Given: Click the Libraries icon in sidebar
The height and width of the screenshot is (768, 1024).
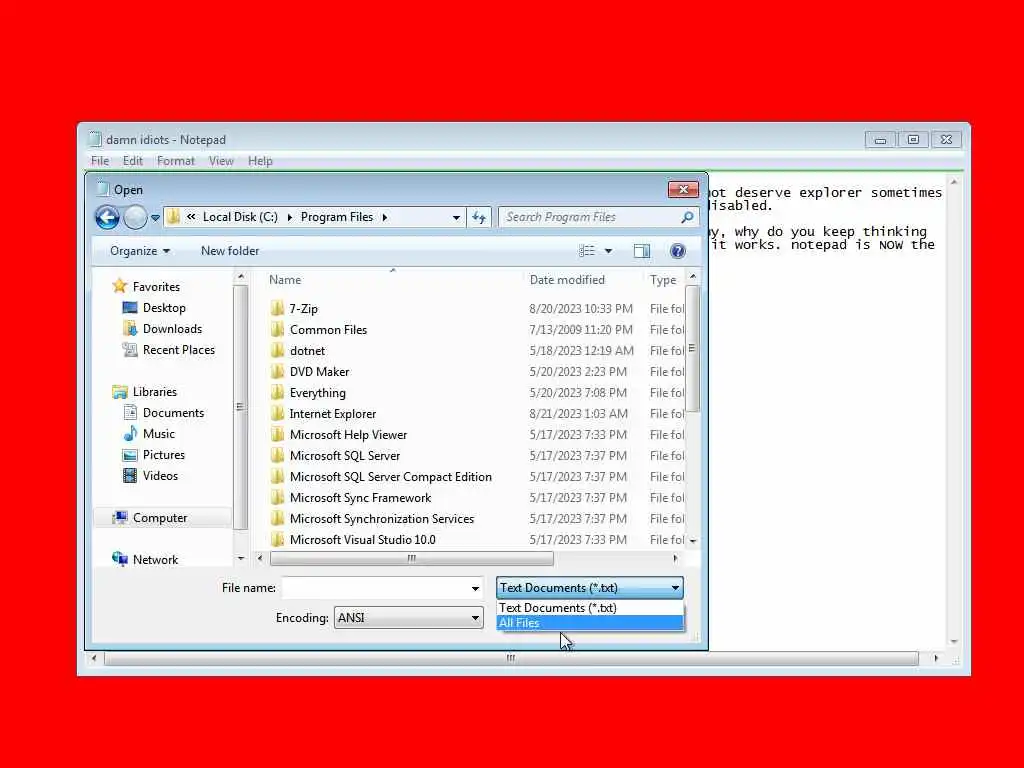Looking at the screenshot, I should [120, 391].
